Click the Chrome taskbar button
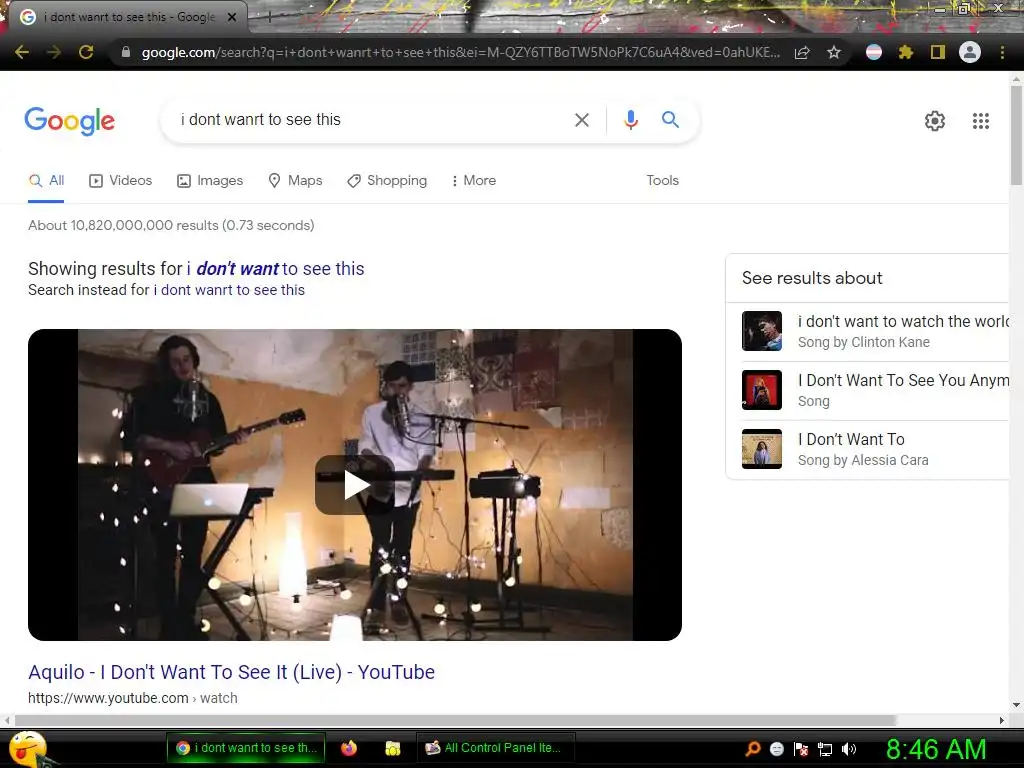Image resolution: width=1024 pixels, height=768 pixels. point(246,748)
